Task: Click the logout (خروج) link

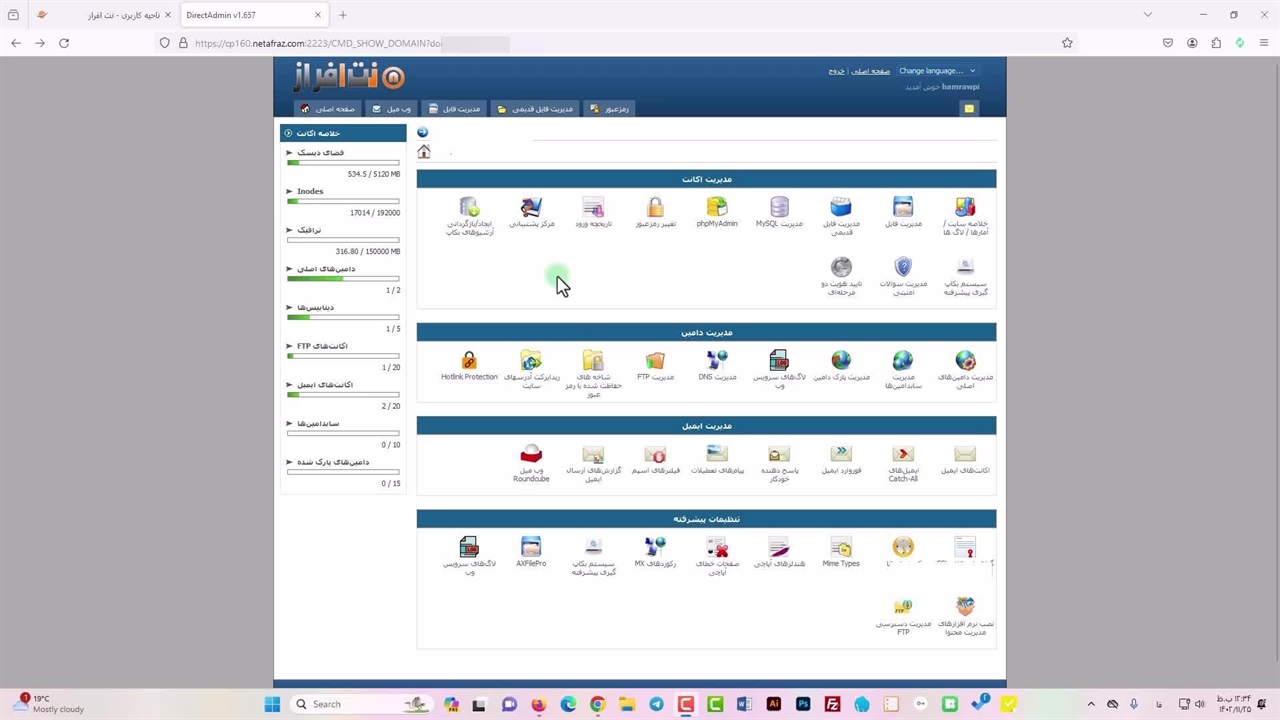Action: [x=836, y=71]
